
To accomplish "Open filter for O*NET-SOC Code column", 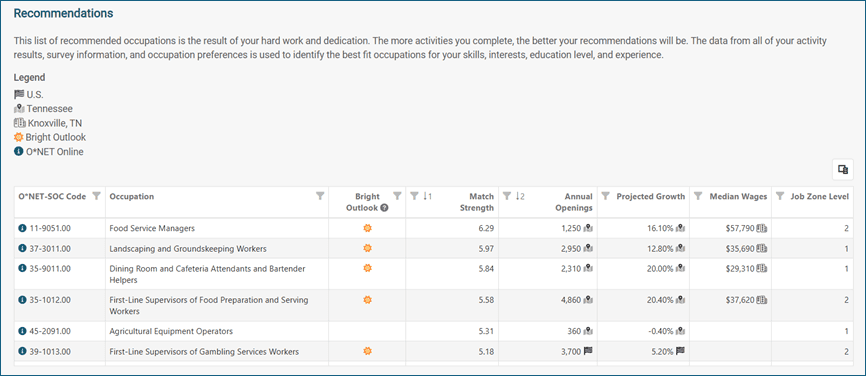I will click(96, 196).
